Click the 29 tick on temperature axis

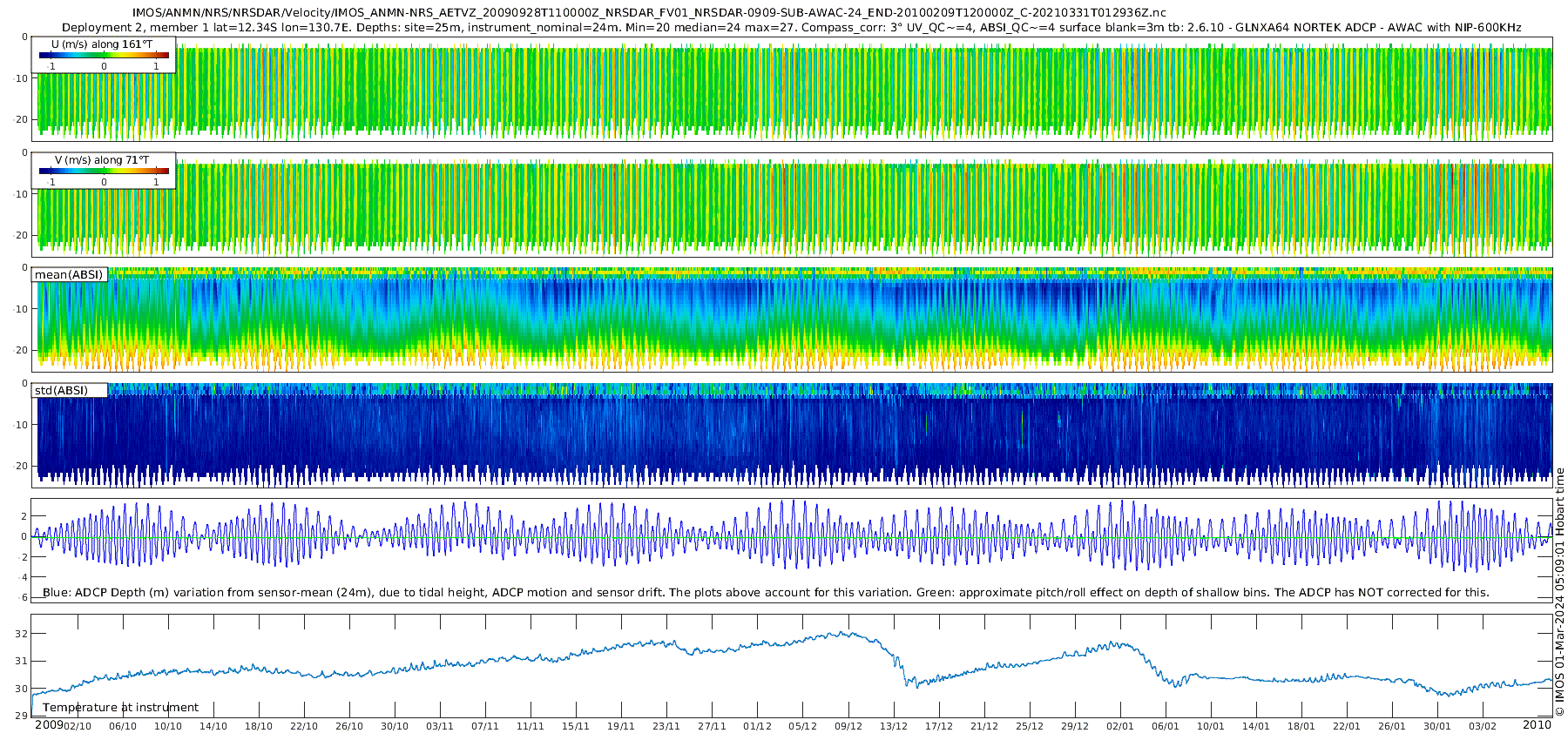[22, 716]
